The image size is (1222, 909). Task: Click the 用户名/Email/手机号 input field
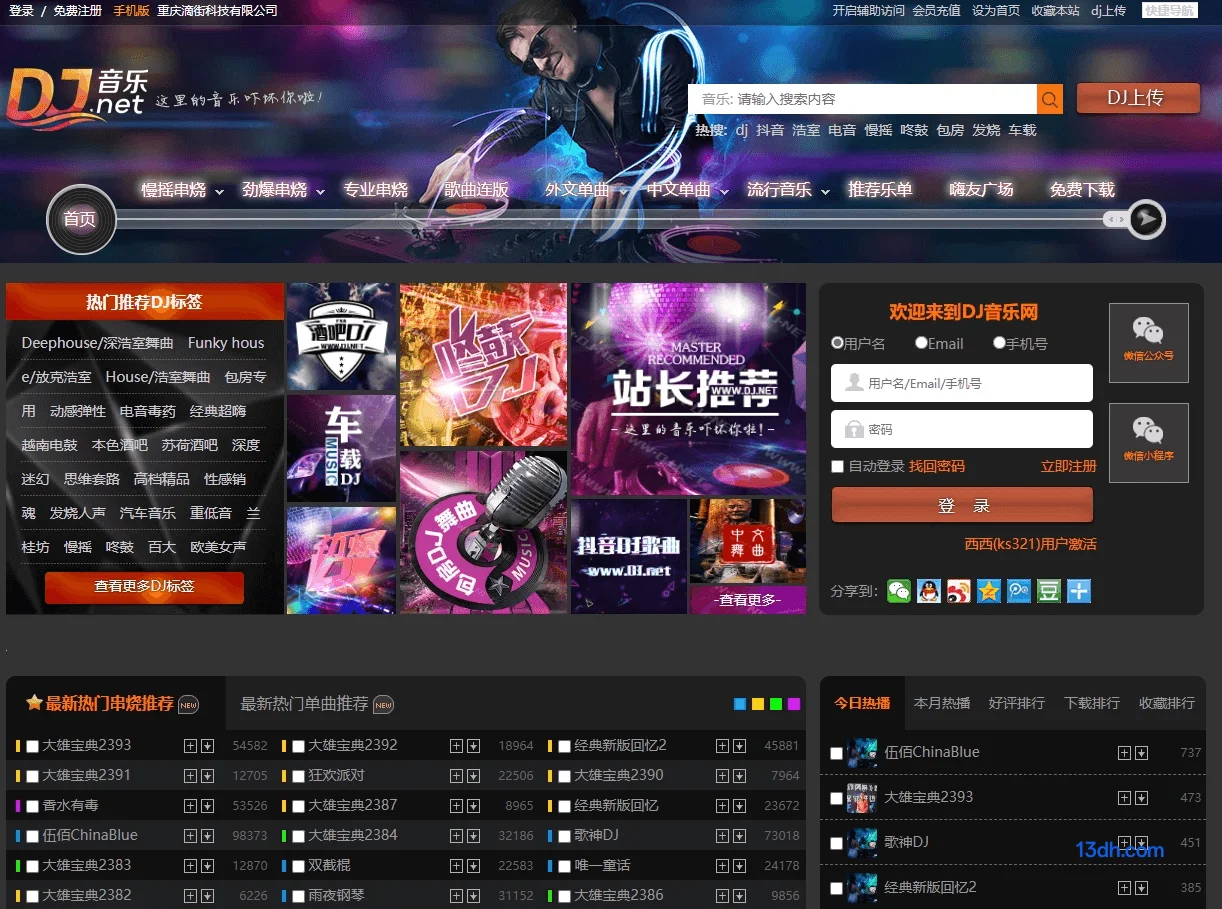point(962,383)
